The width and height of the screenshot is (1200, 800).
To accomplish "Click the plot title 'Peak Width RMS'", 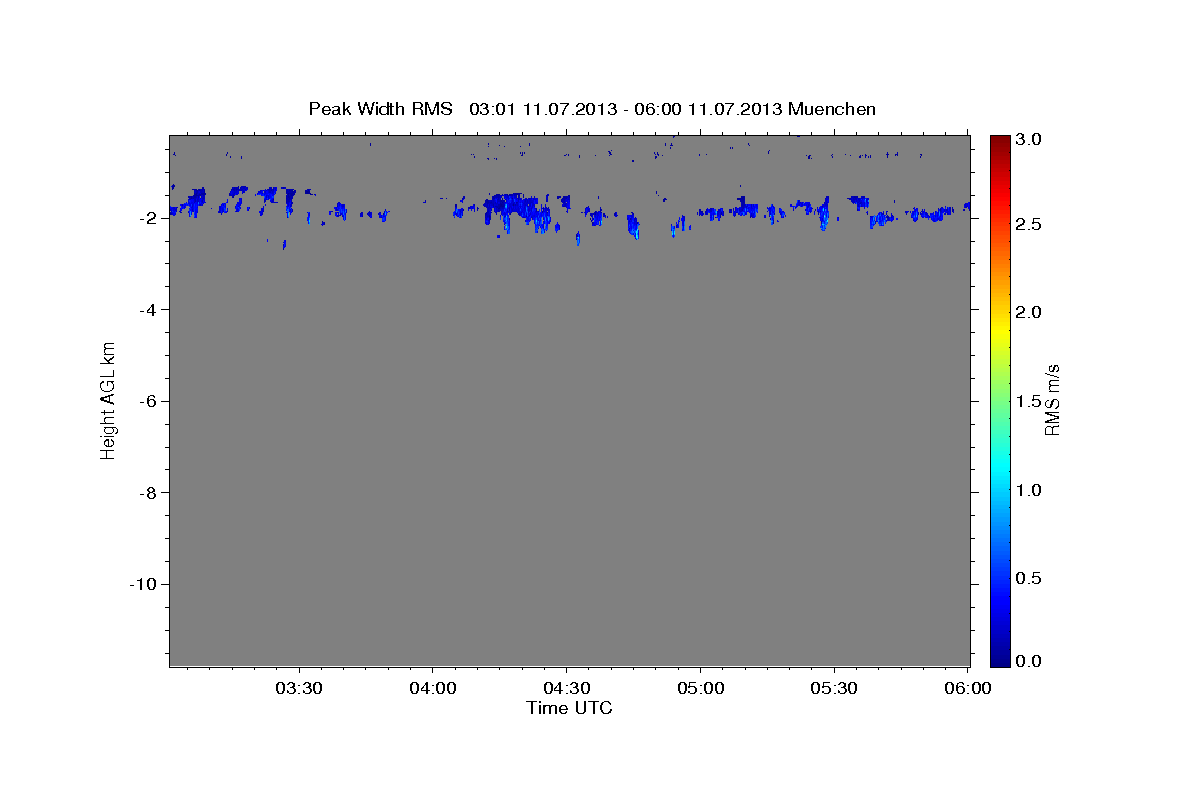I will click(380, 109).
